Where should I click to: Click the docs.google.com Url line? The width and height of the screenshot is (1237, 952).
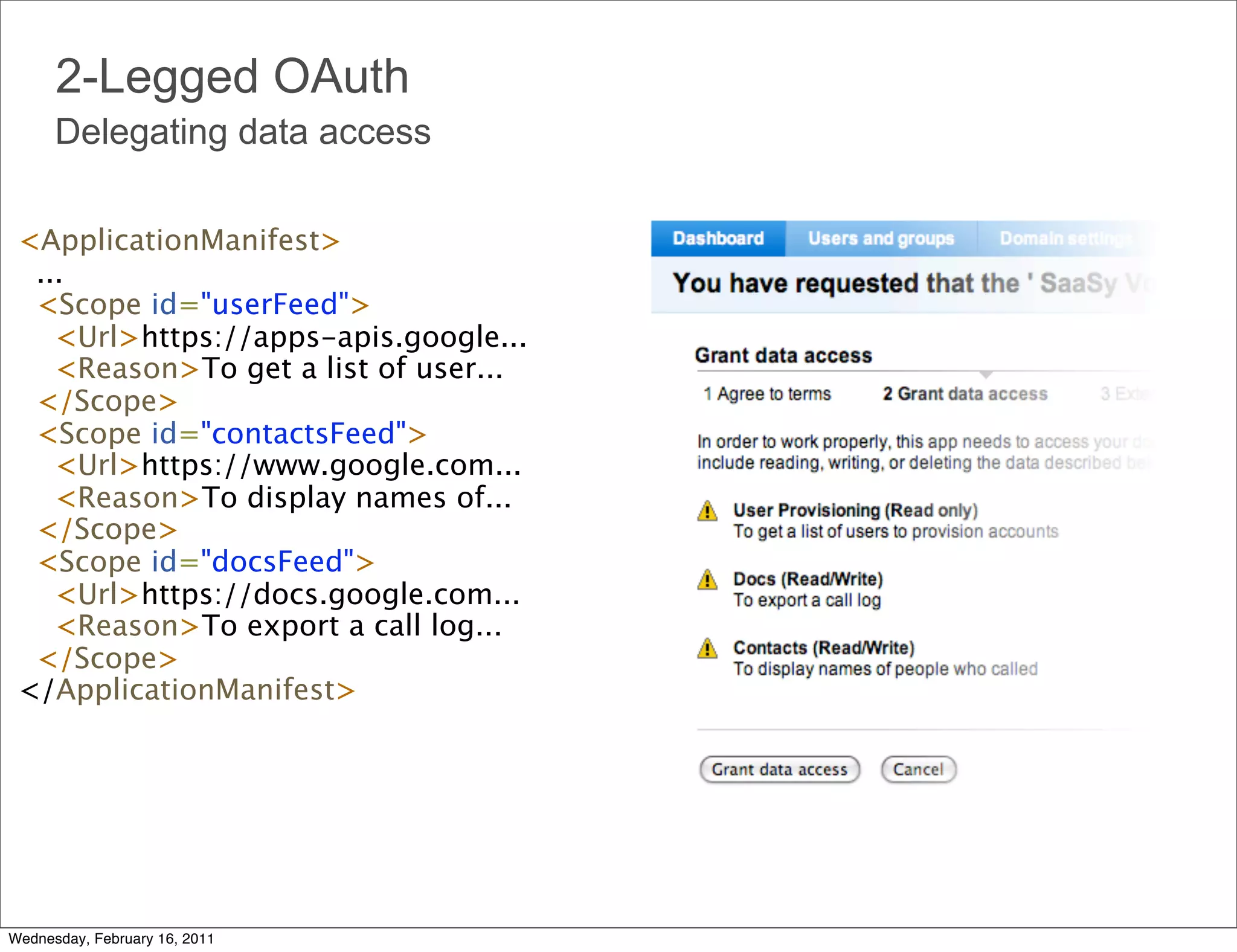point(288,594)
